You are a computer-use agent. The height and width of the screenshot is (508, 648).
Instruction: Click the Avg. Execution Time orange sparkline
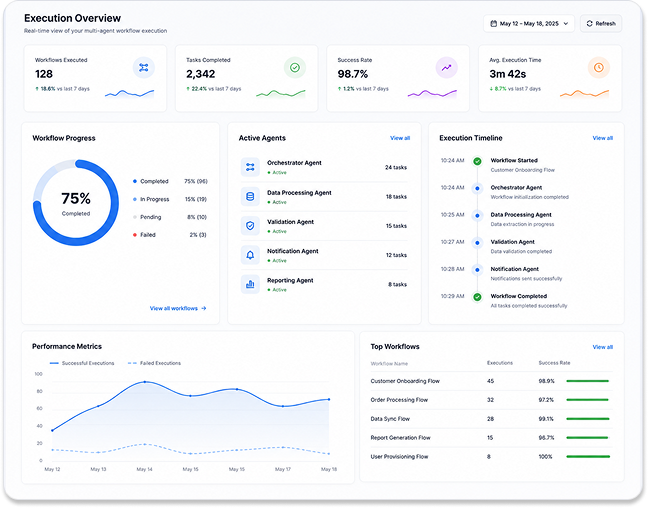(x=584, y=94)
